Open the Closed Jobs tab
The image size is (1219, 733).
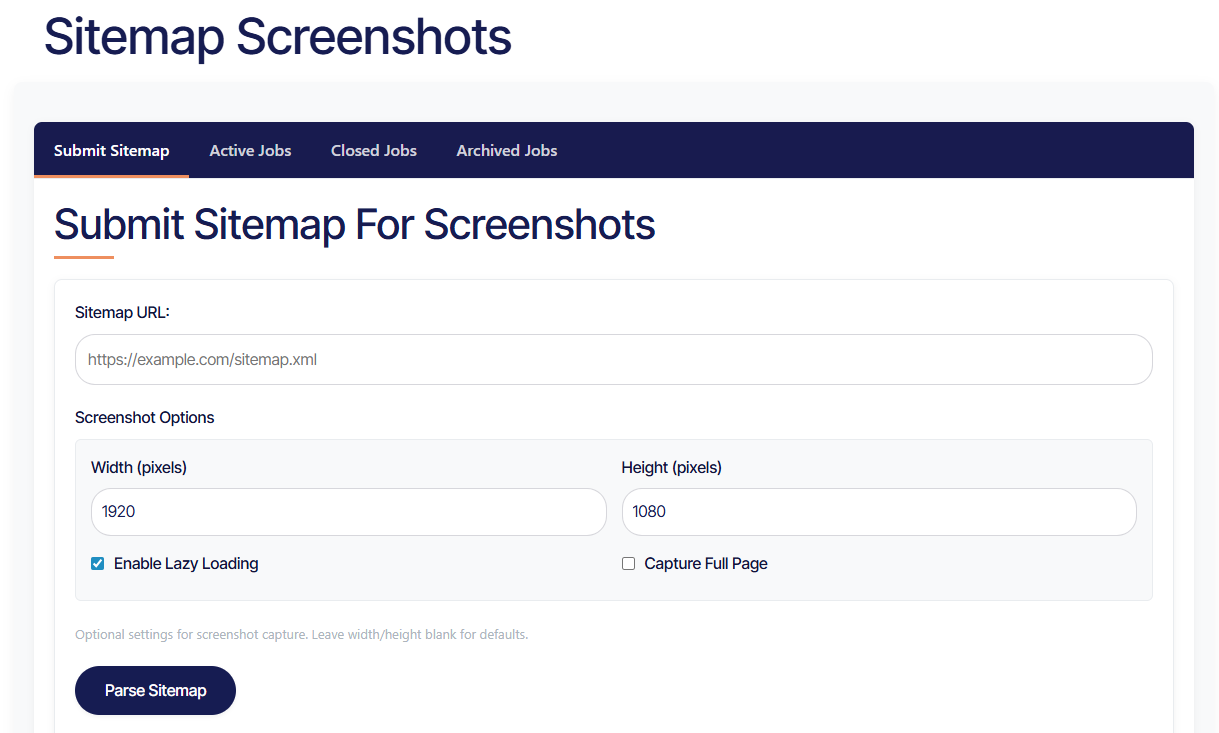click(x=374, y=151)
